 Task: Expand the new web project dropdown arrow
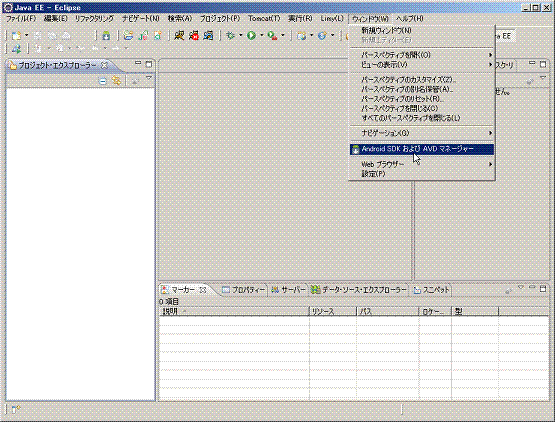pos(311,35)
